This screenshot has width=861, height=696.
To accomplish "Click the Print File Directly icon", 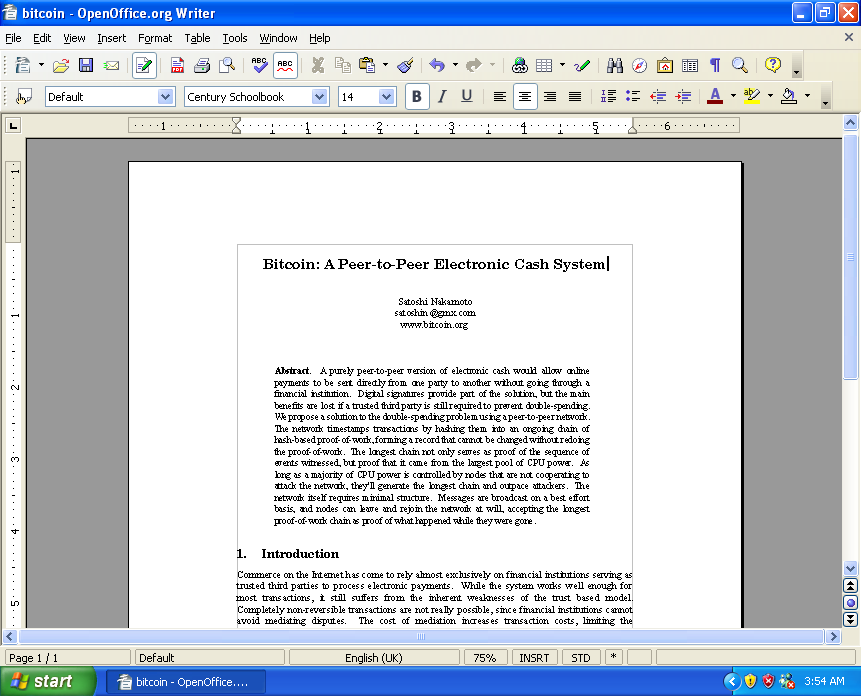I will coord(202,65).
